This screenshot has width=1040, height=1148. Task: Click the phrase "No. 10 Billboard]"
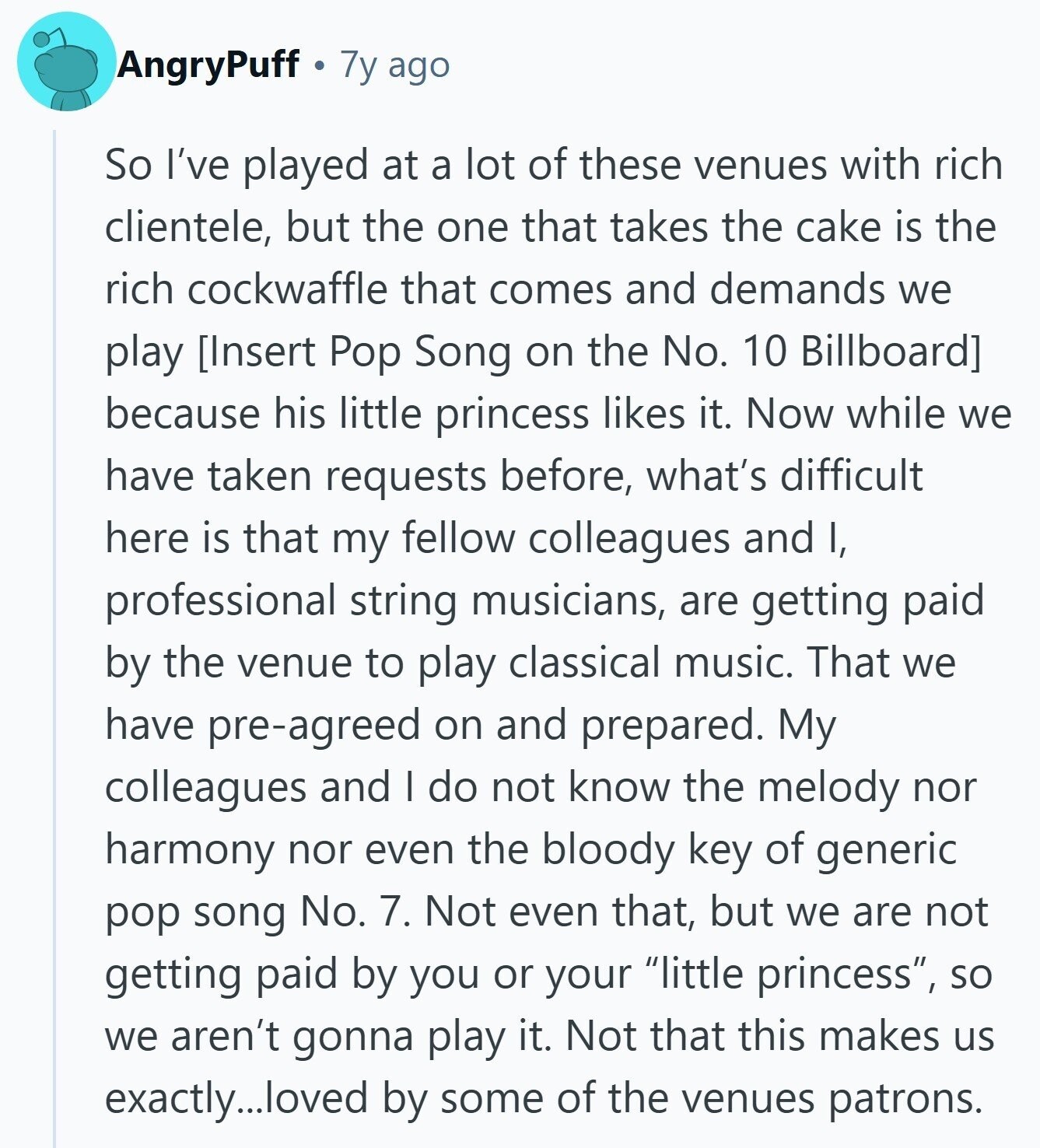pos(821,352)
